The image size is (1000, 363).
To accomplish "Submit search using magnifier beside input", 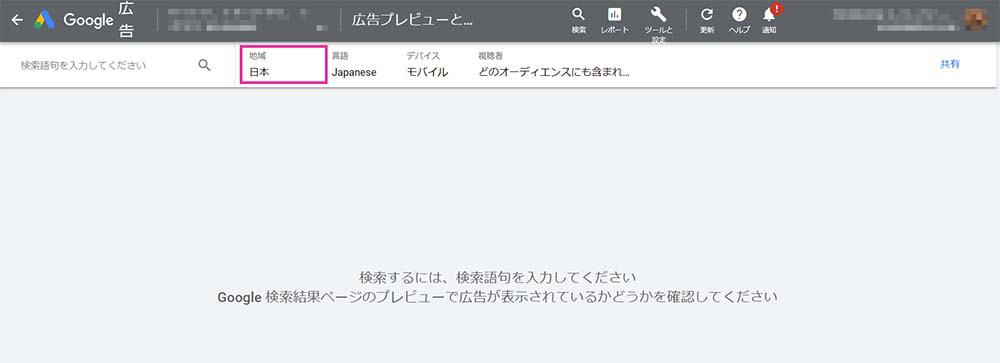I will (204, 65).
